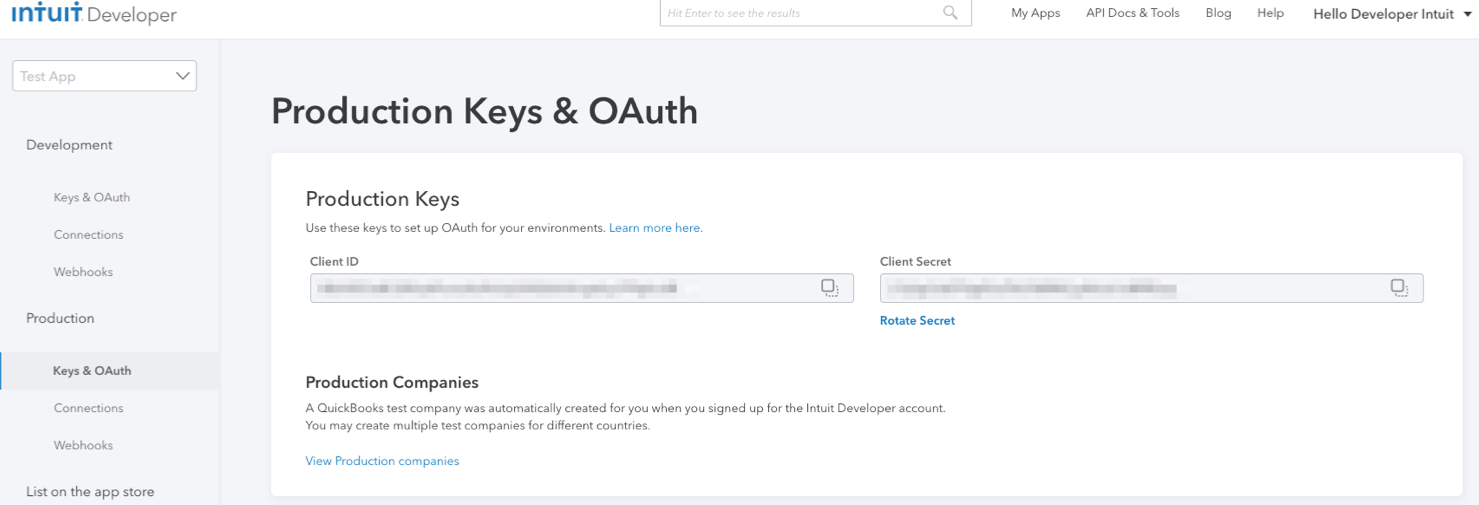
Task: Select Keys & OAuth under Development
Action: click(92, 197)
